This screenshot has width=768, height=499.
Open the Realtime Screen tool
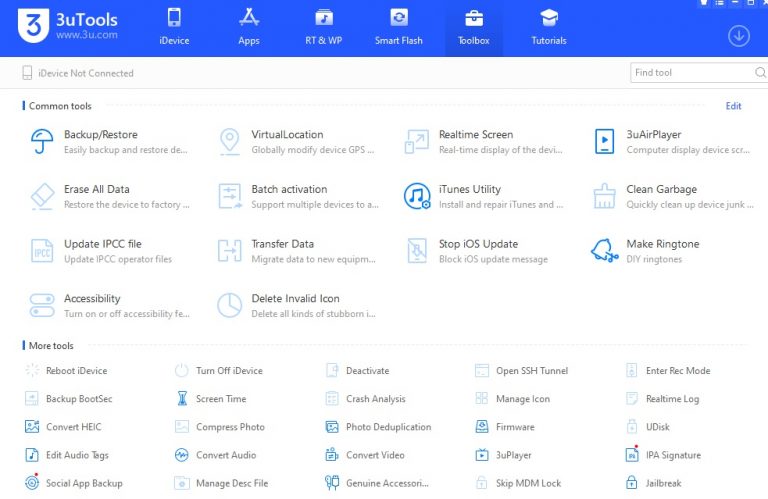(417, 141)
